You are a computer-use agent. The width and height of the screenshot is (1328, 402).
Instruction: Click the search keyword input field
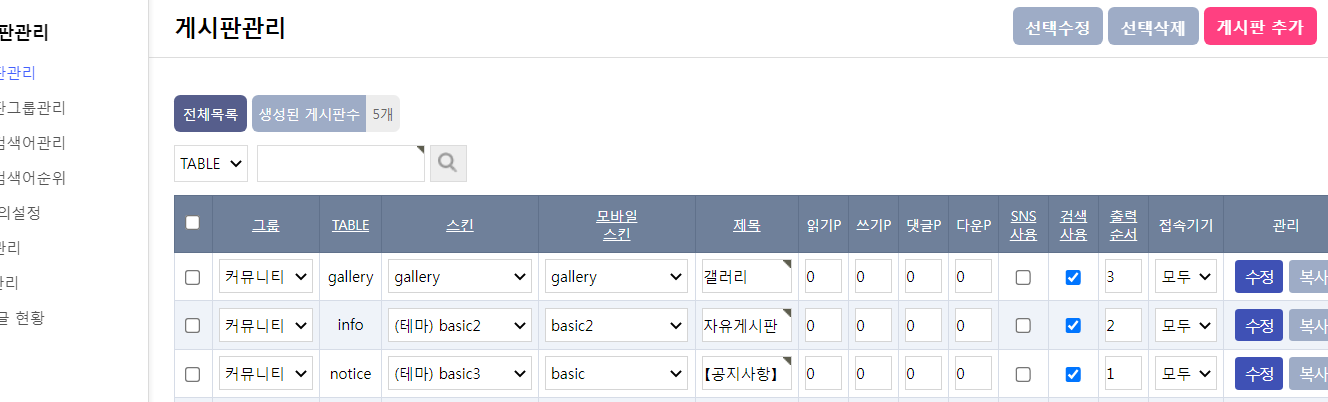(x=341, y=163)
